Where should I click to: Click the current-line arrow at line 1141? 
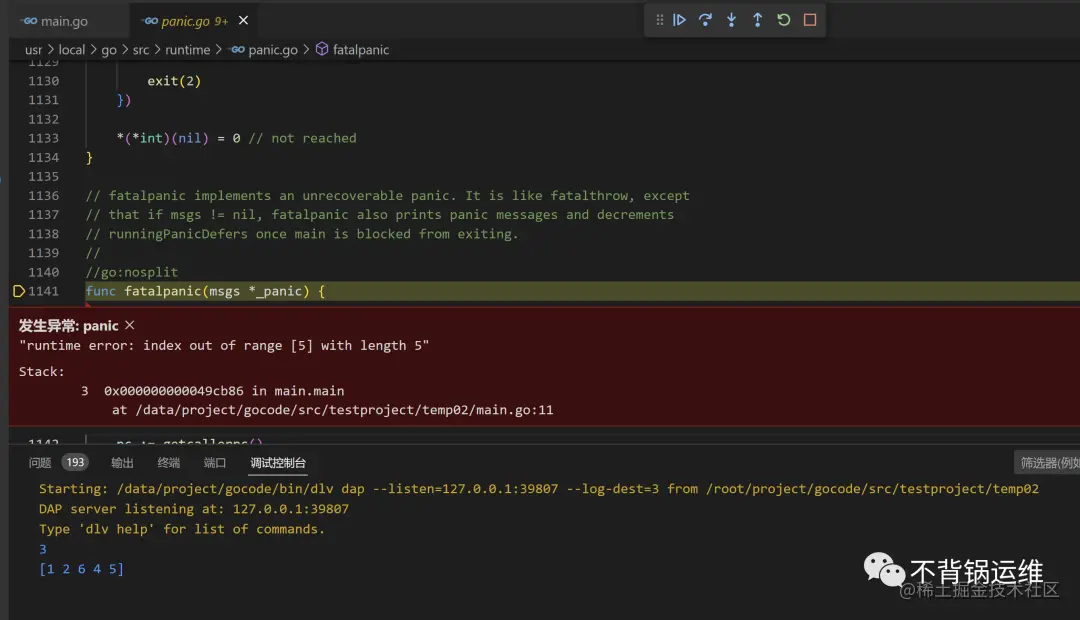tap(19, 291)
